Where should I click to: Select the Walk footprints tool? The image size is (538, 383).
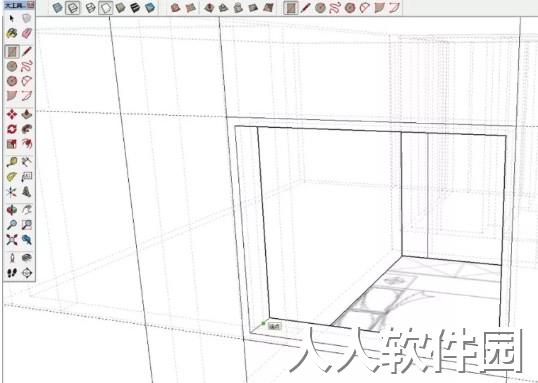[12, 273]
